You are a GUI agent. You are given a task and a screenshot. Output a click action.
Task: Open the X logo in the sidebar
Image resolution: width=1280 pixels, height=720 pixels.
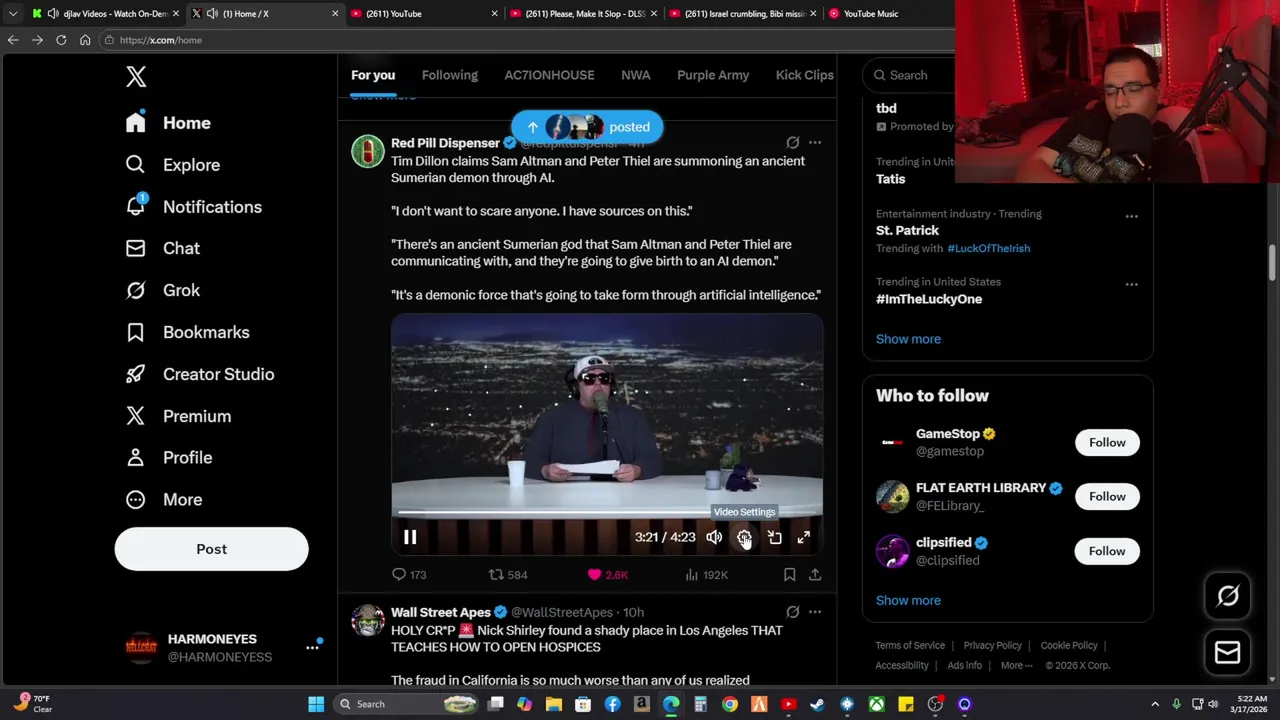[136, 76]
